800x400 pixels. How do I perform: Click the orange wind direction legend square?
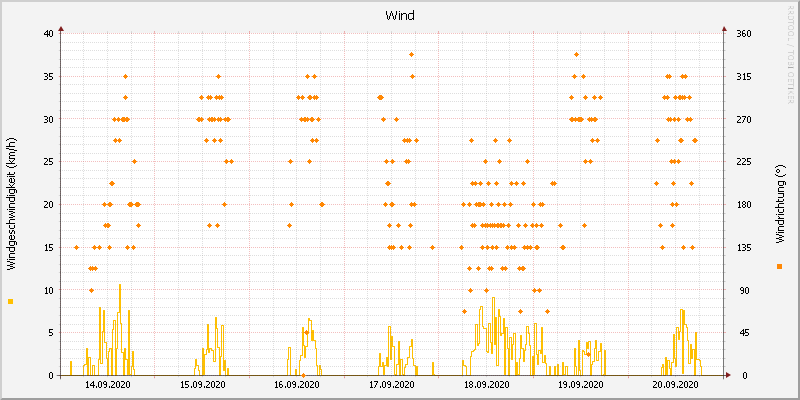(779, 266)
